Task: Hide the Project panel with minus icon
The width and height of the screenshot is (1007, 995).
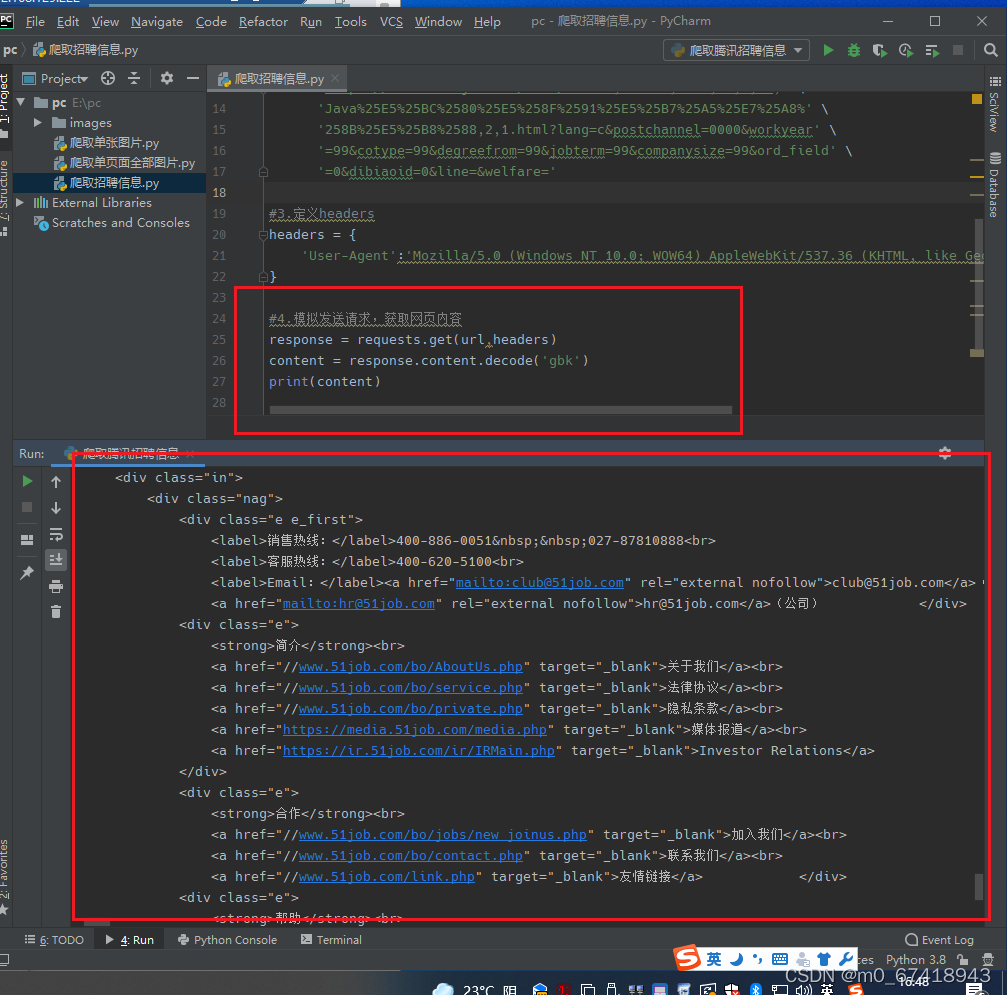Action: (193, 78)
